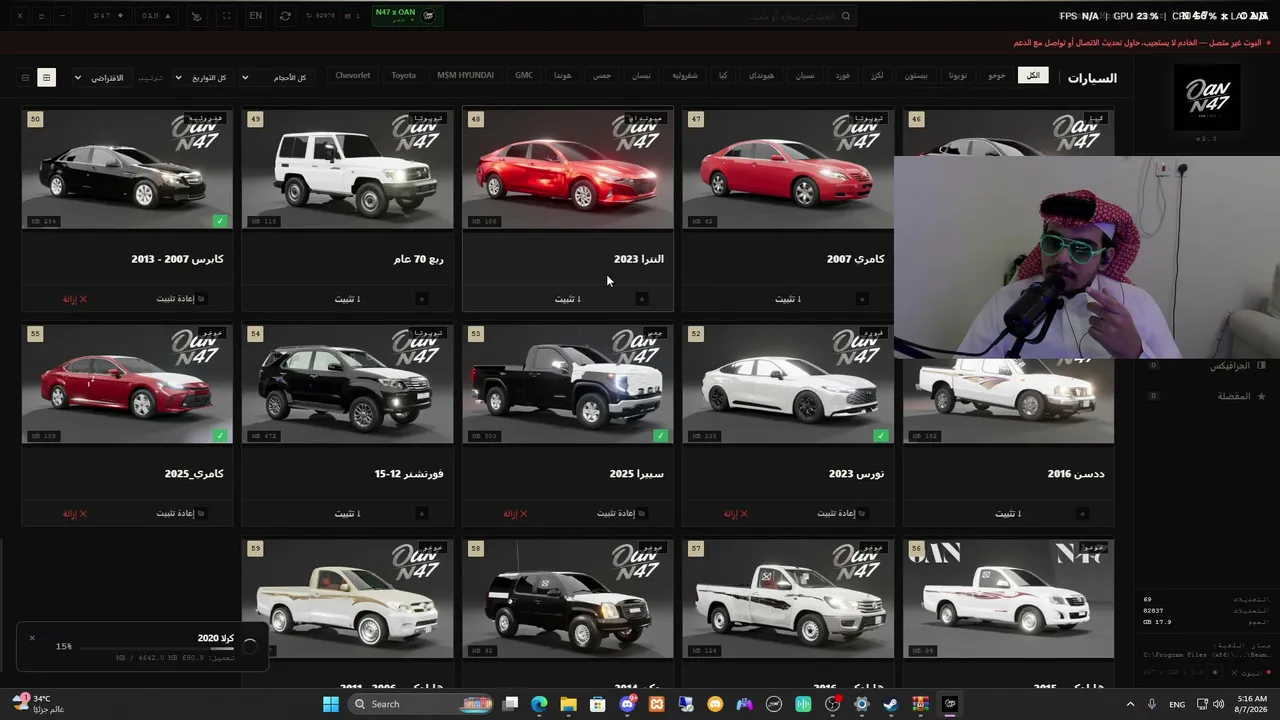Image resolution: width=1280 pixels, height=720 pixels.
Task: Click تثبيت to install كامري 2007
Action: point(788,299)
